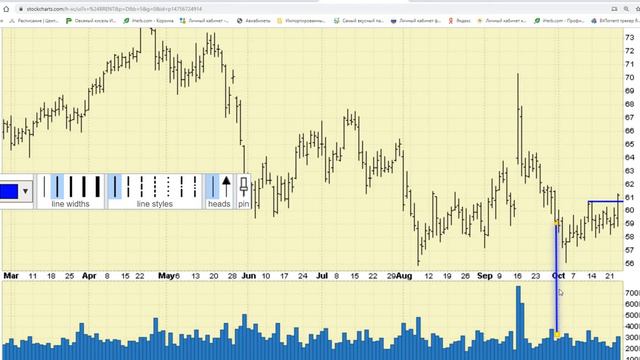Open the BitTorrent трекер bookmark
The image size is (640, 360).
tap(615, 20)
